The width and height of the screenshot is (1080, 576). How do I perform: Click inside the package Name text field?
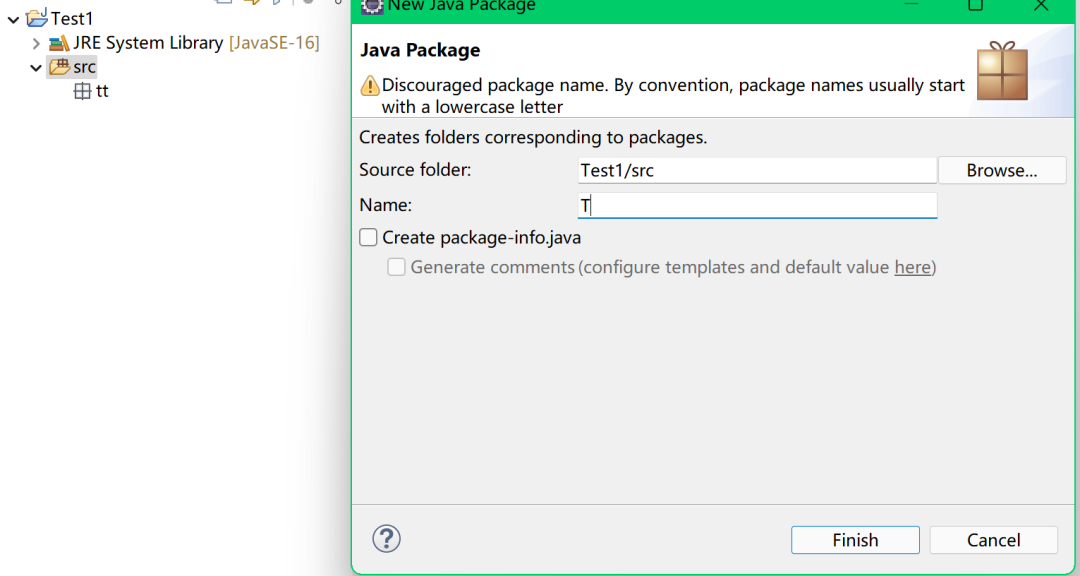click(x=757, y=205)
